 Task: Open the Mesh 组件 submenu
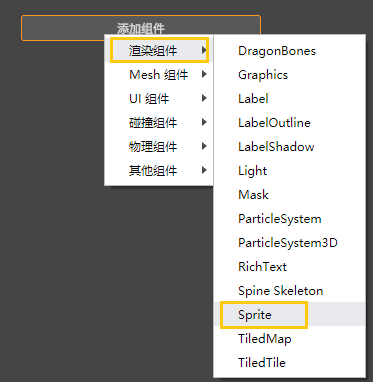pyautogui.click(x=159, y=74)
